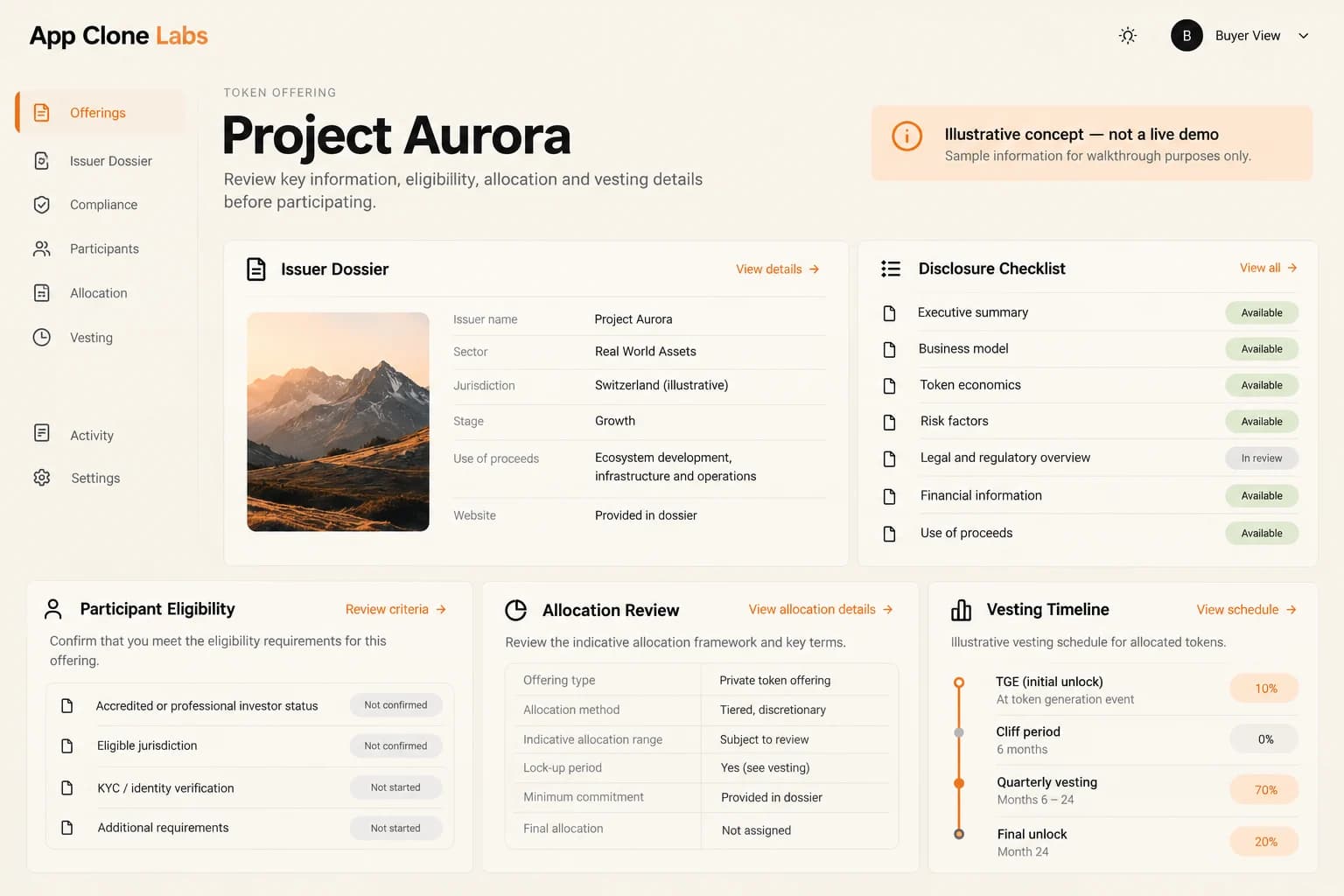Open Offerings in the sidebar
This screenshot has width=1344, height=896.
pyautogui.click(x=101, y=113)
